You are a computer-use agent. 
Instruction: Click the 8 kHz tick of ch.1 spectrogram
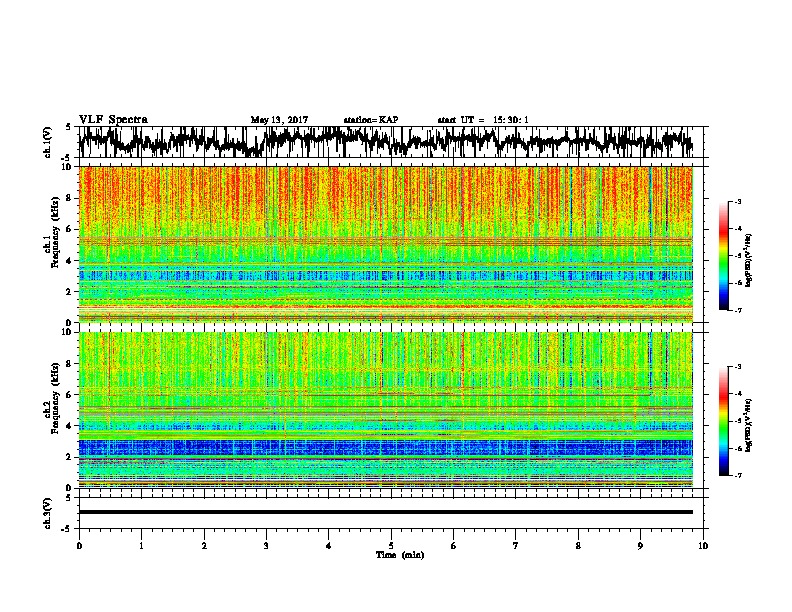[69, 198]
